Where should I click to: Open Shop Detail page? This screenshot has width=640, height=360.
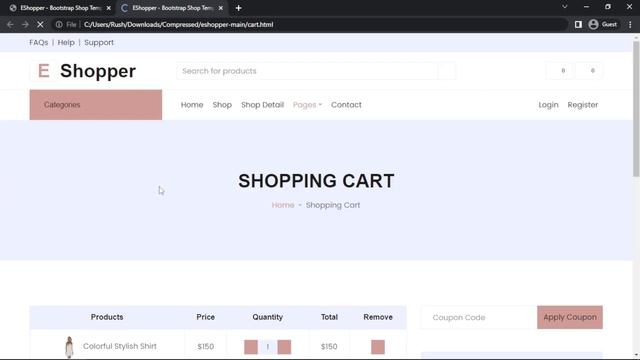point(262,105)
